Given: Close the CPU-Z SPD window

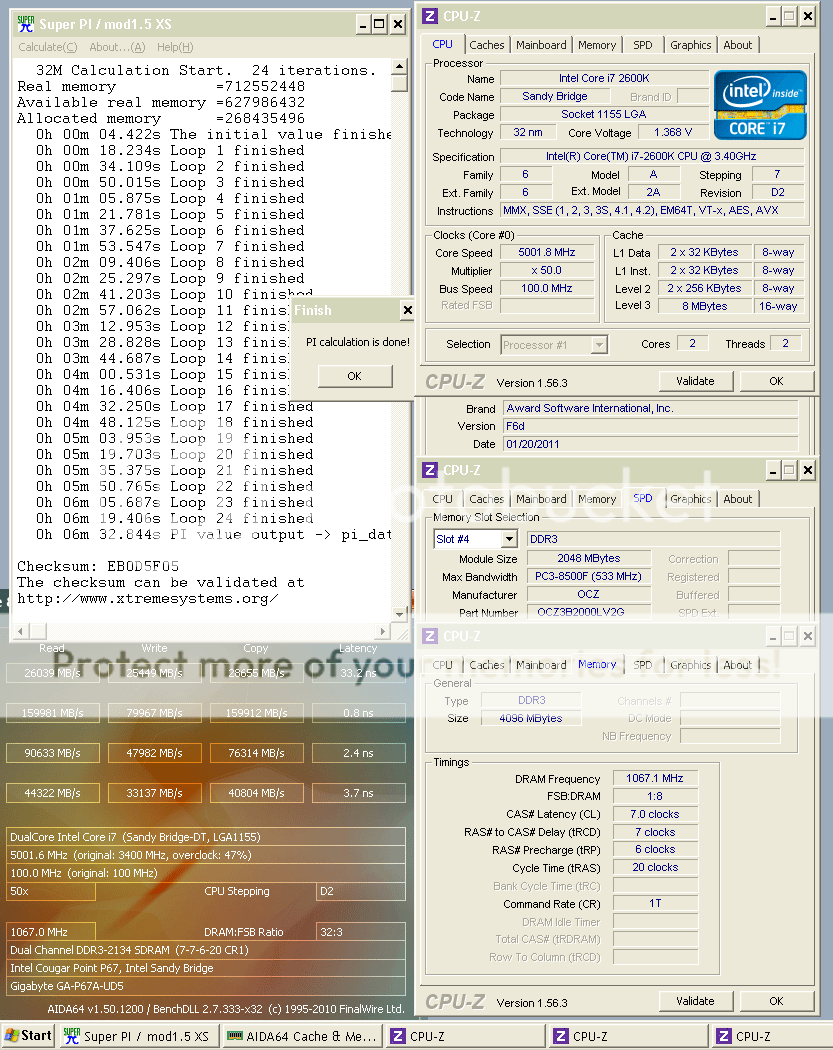Looking at the screenshot, I should (x=808, y=470).
